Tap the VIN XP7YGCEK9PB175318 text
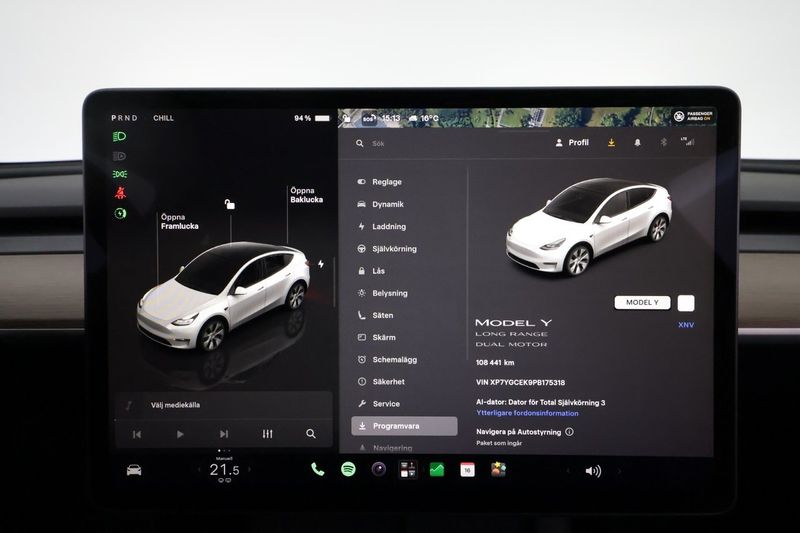 pyautogui.click(x=520, y=382)
